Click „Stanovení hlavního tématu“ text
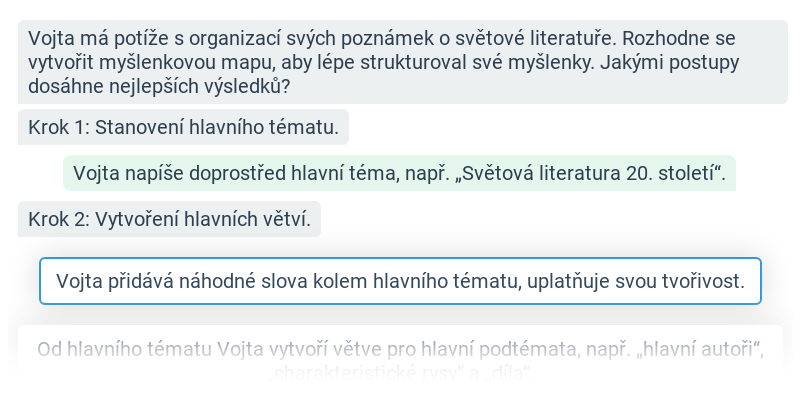The width and height of the screenshot is (800, 400). point(217,127)
